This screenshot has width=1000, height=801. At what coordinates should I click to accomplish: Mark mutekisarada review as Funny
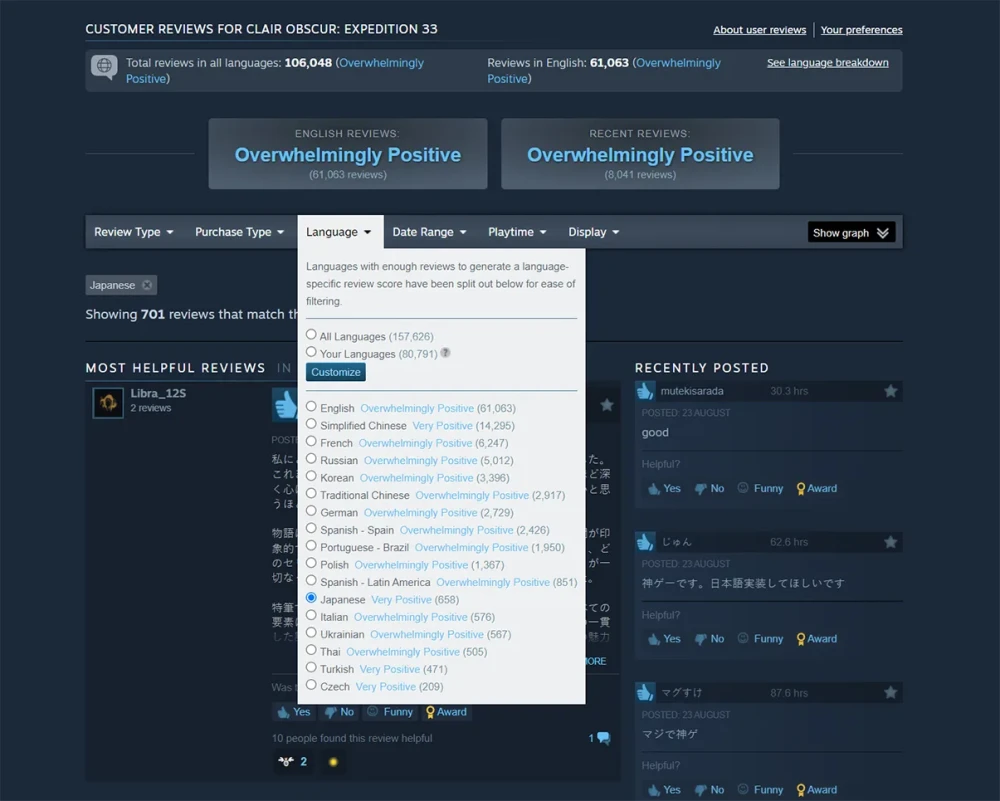[x=760, y=489]
